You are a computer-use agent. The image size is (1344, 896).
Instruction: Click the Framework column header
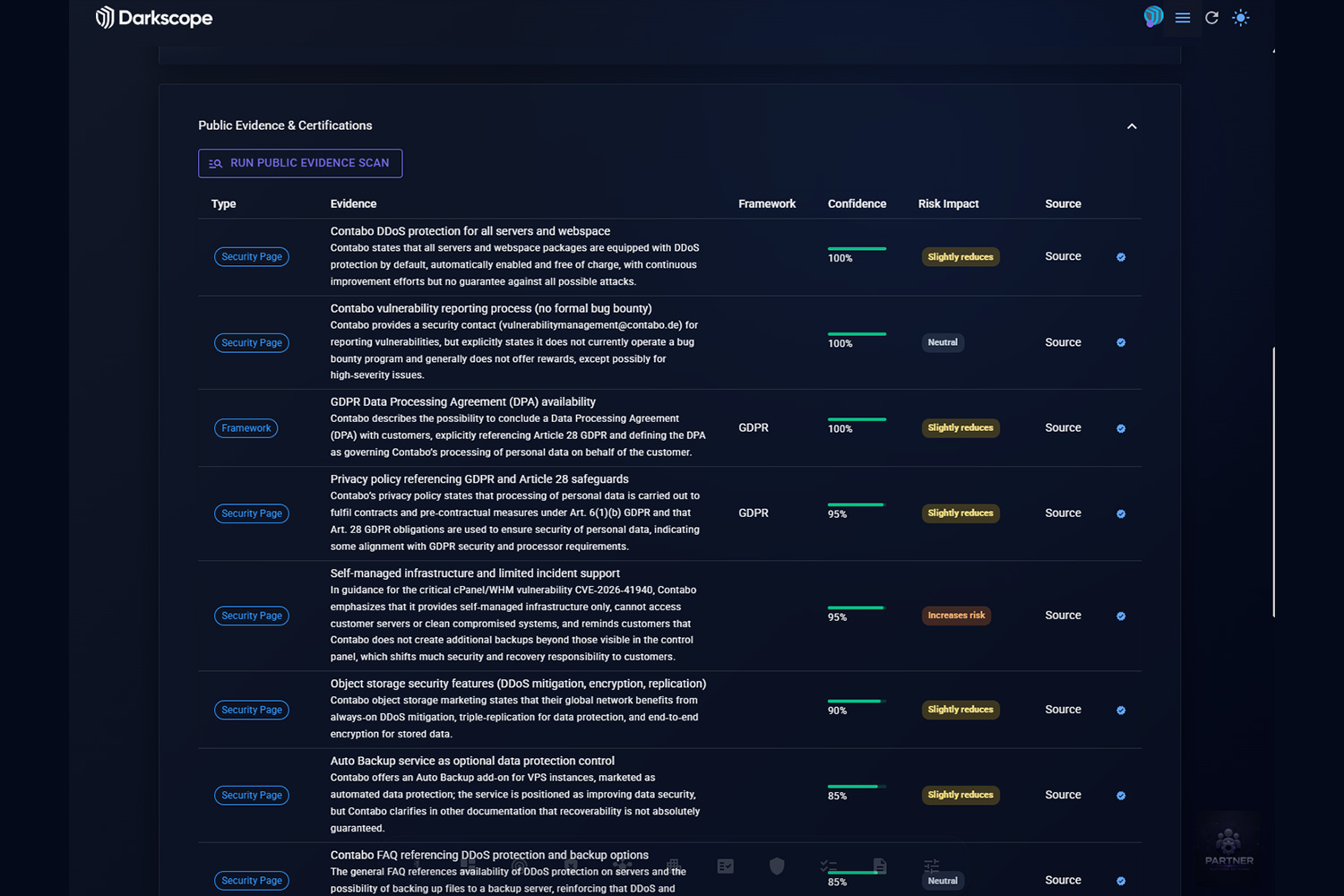pyautogui.click(x=767, y=204)
